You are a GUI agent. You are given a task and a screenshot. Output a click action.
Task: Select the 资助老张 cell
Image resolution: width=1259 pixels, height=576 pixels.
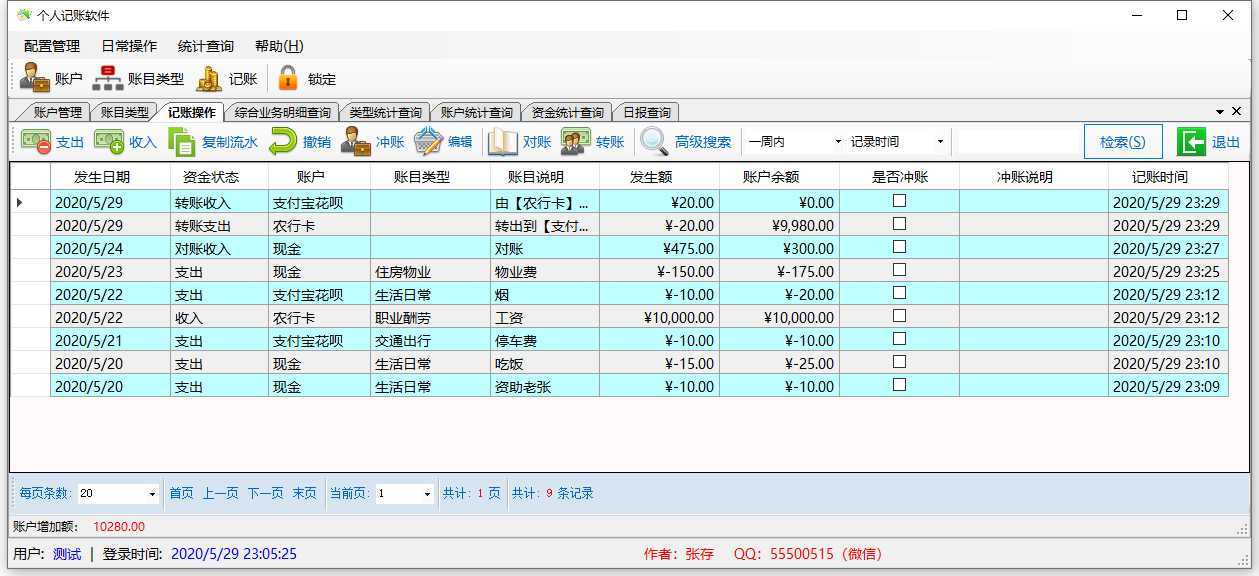tap(545, 386)
